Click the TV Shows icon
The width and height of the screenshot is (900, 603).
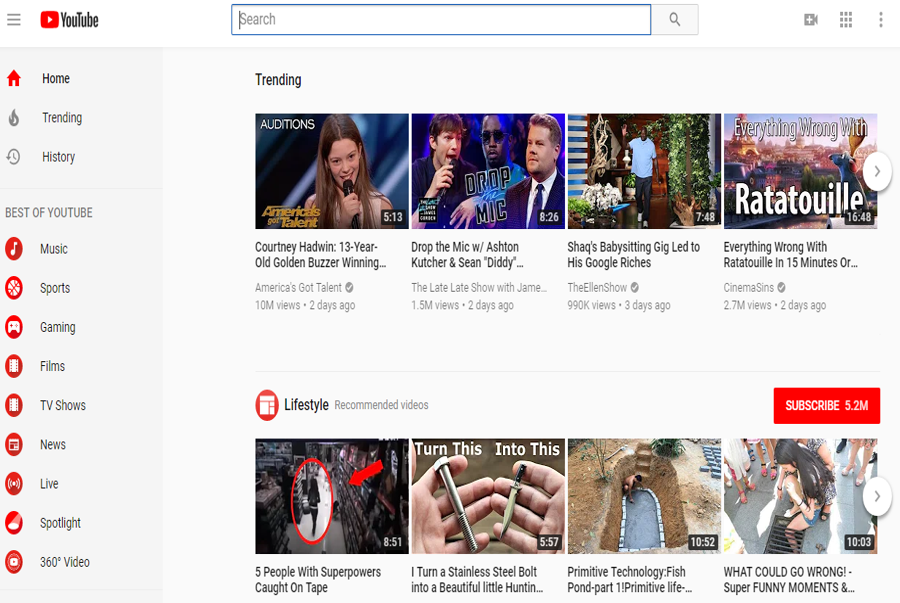(14, 405)
